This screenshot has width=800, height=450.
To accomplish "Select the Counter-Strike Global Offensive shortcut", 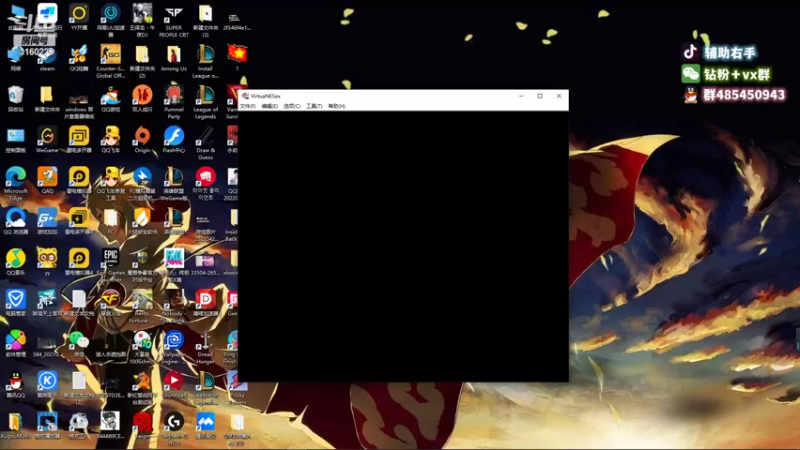I will [110, 61].
